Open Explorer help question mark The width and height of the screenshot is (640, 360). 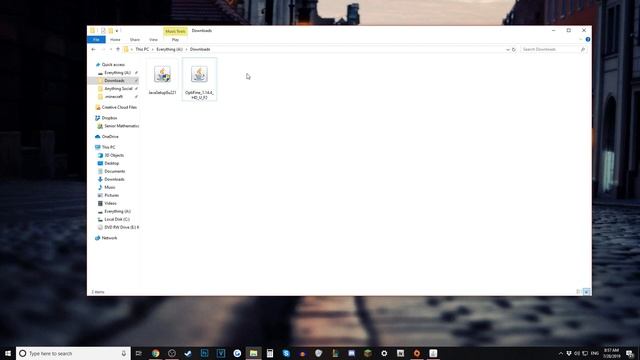click(588, 40)
